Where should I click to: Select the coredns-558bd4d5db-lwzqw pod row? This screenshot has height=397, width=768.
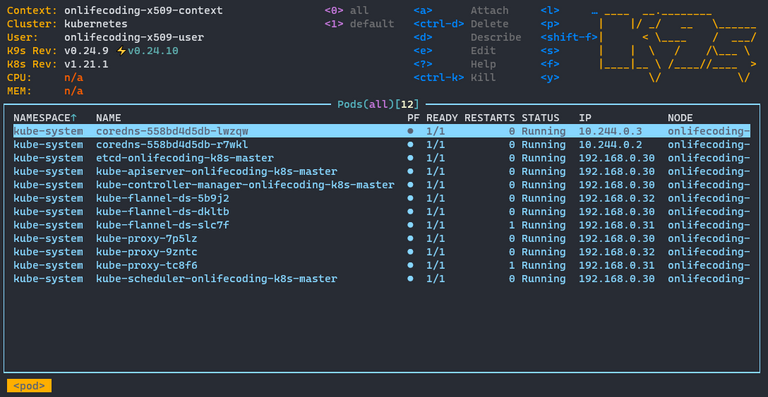pyautogui.click(x=381, y=131)
